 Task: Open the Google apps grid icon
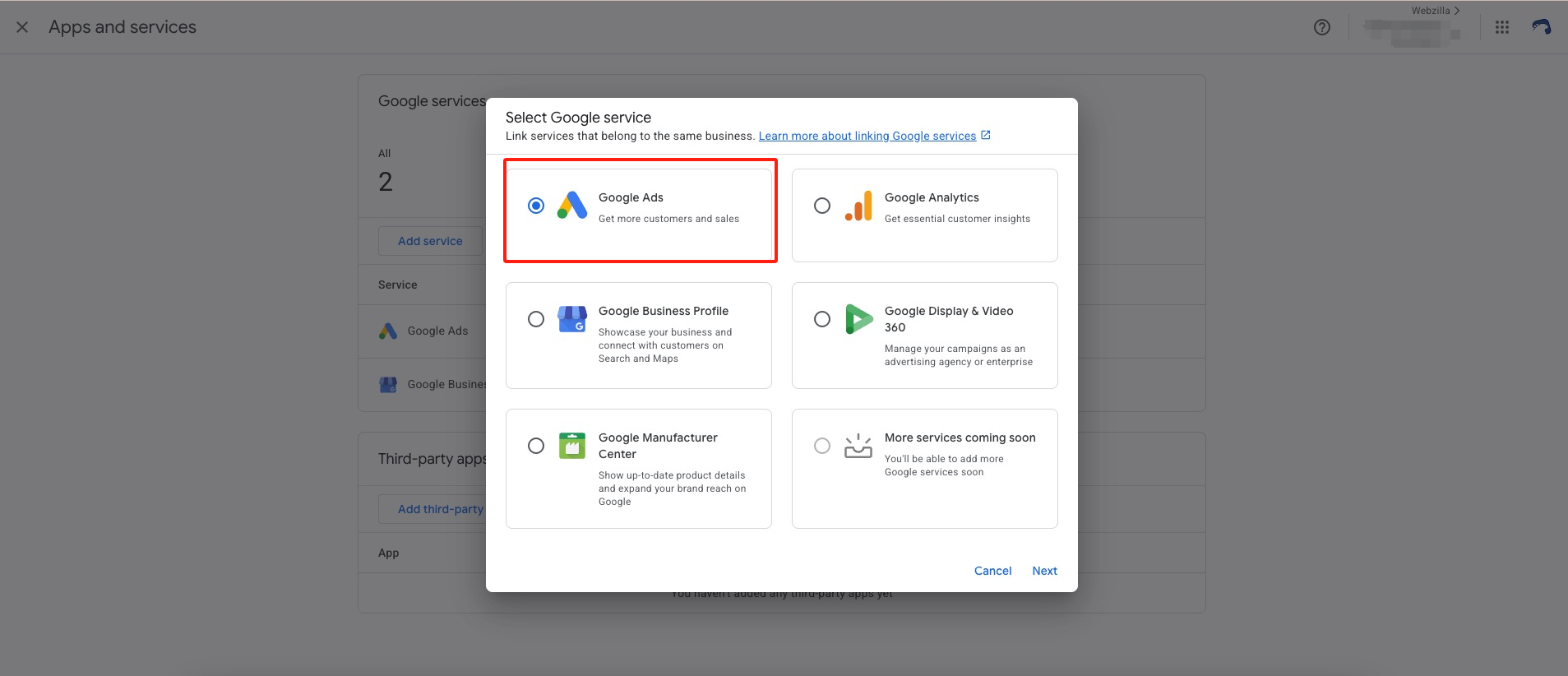1502,27
